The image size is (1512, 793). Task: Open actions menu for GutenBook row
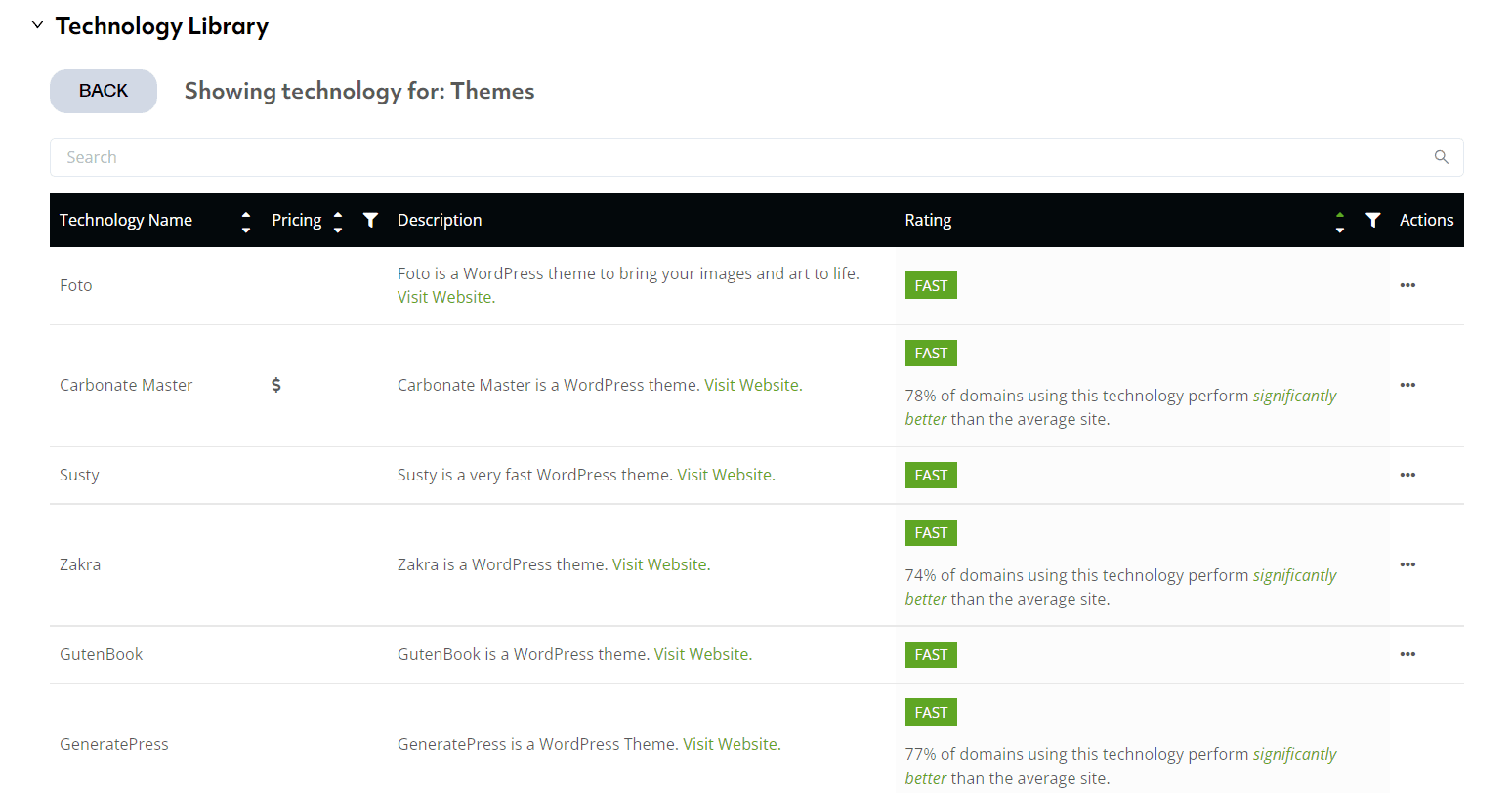(1407, 654)
